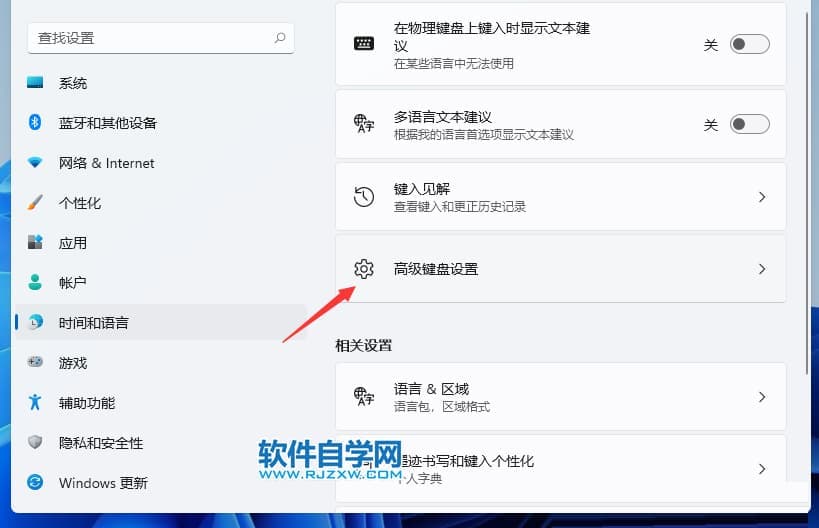Open 辅助功能 settings page

(87, 403)
